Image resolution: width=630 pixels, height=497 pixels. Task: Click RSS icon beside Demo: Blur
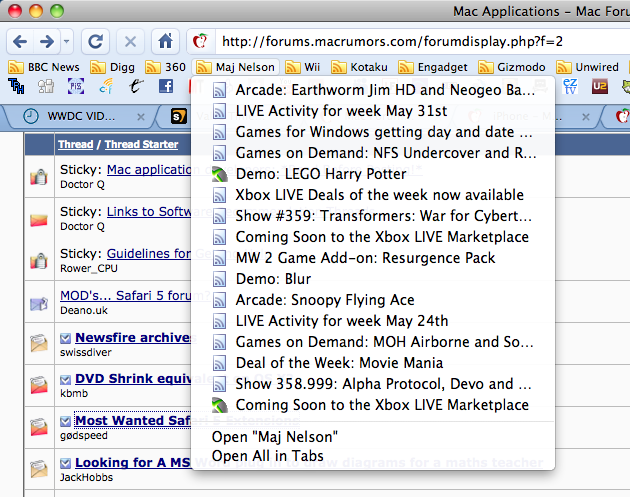coord(219,279)
